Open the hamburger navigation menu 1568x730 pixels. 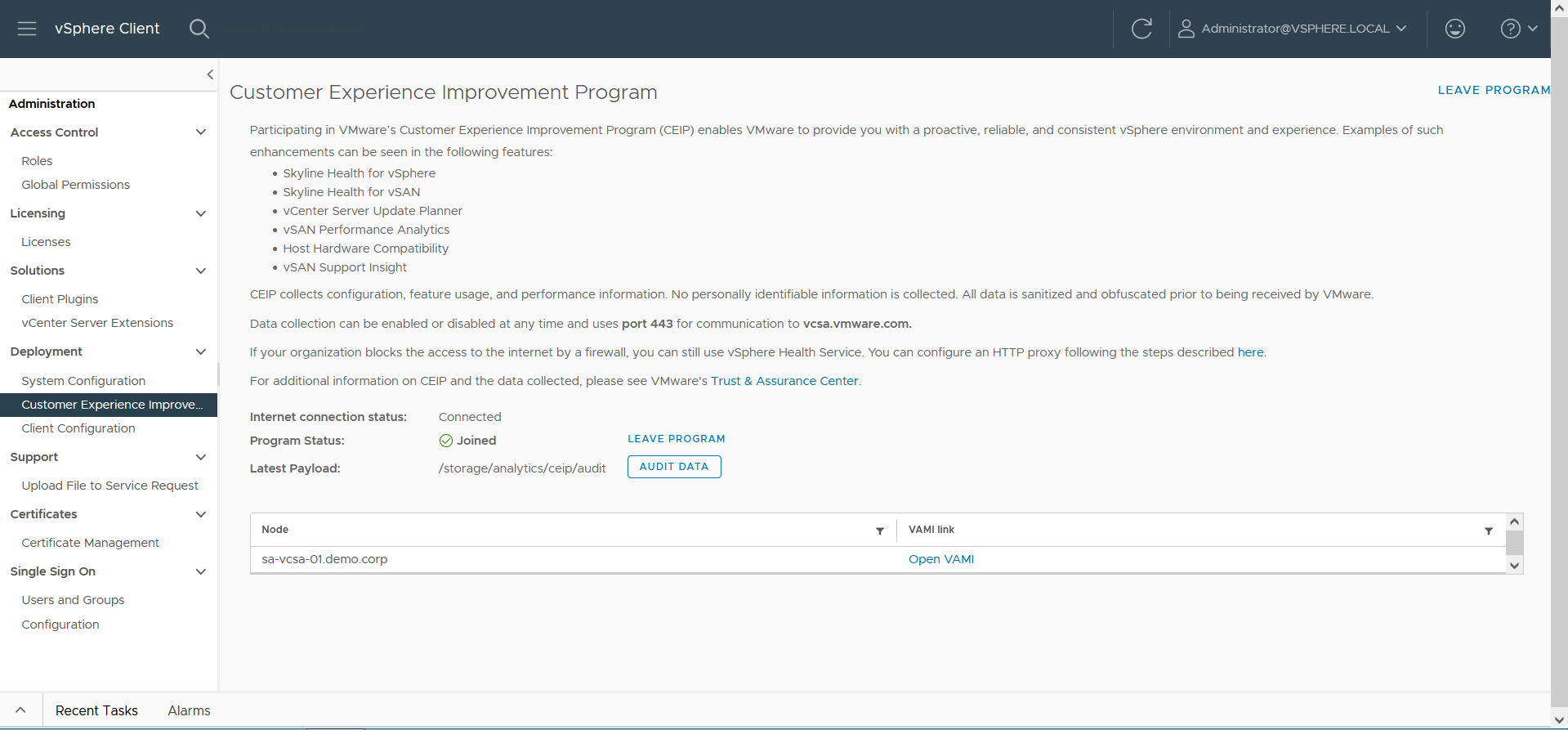pos(27,29)
